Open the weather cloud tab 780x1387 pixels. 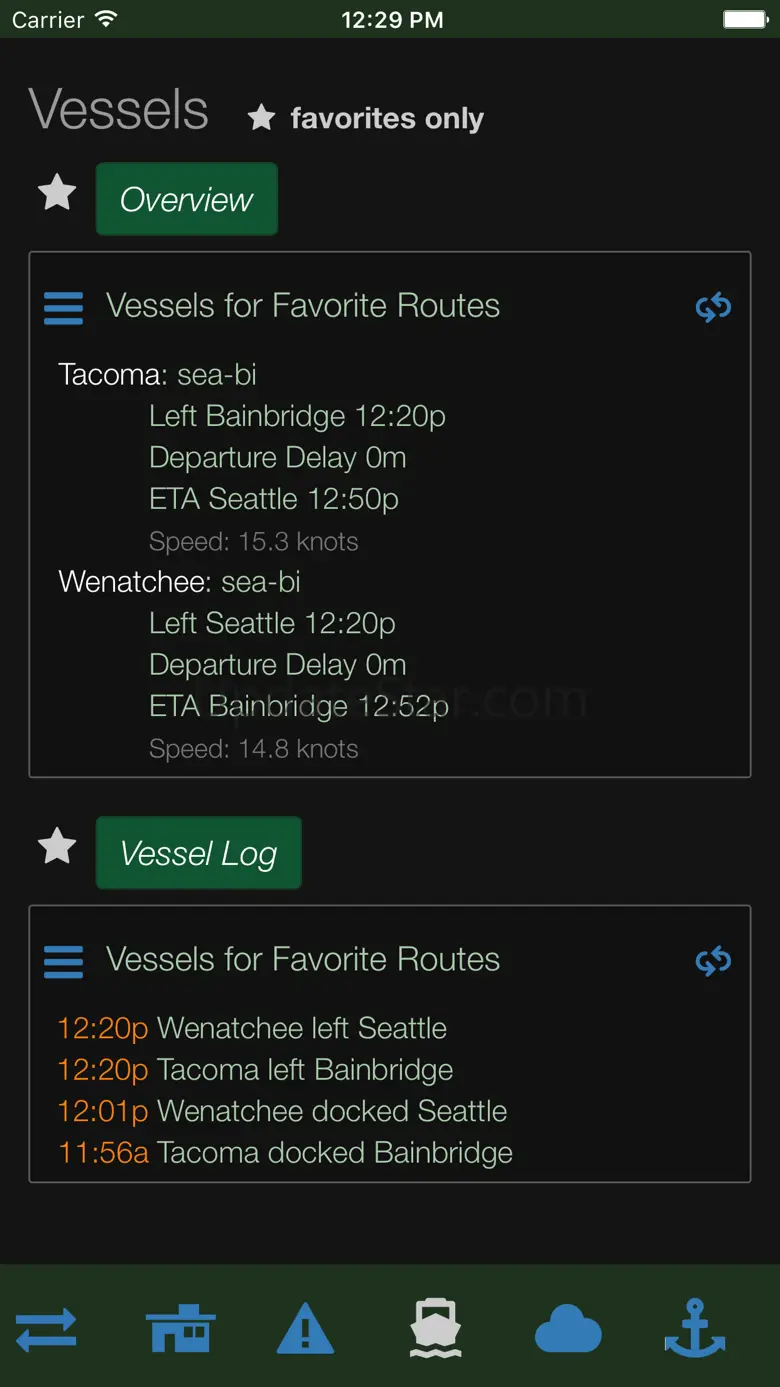567,1331
